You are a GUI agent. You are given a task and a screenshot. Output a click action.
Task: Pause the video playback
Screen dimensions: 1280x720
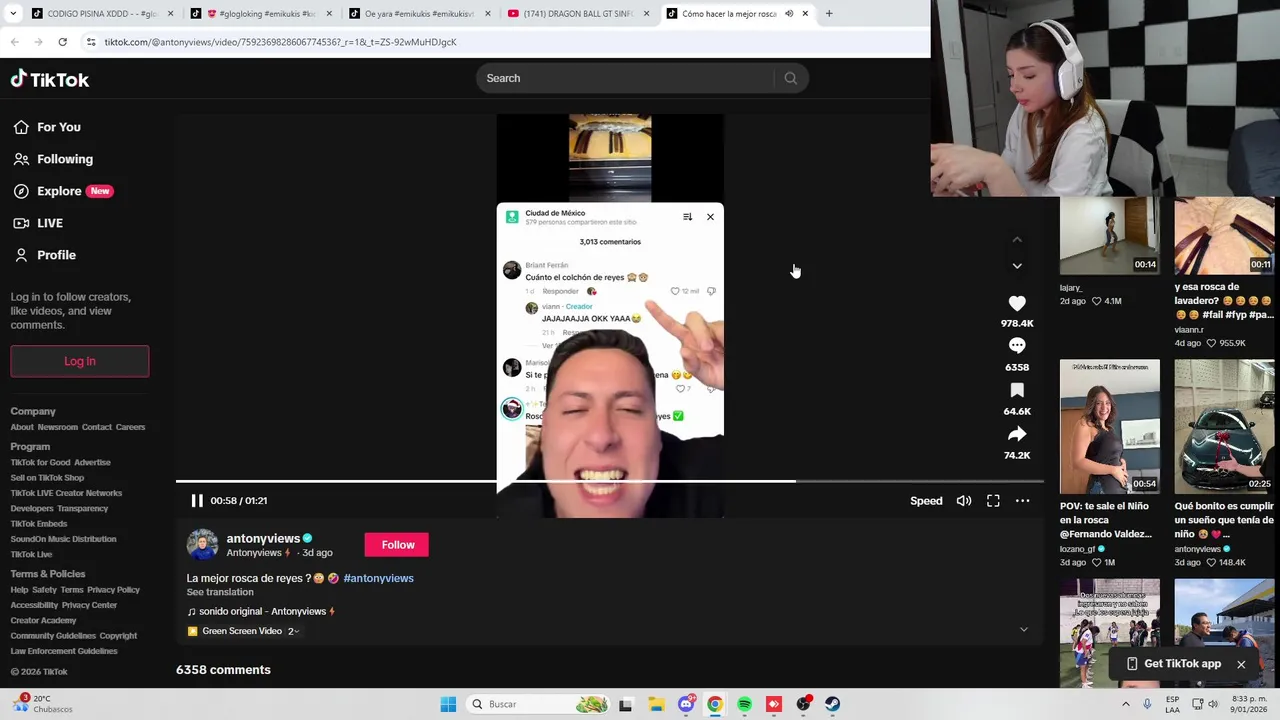click(x=197, y=501)
